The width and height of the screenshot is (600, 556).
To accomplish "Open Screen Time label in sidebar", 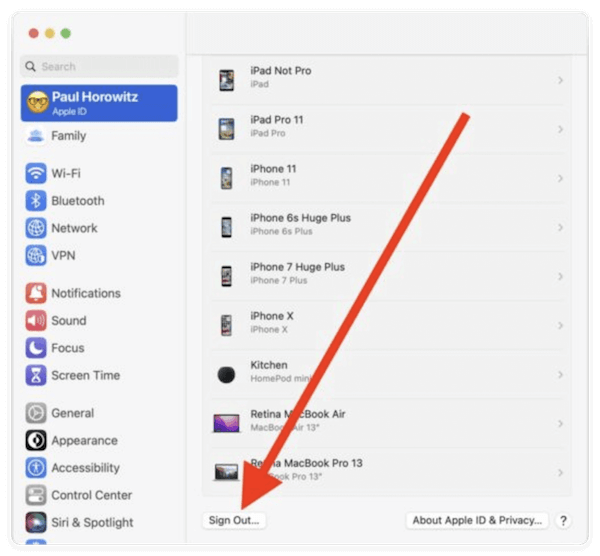I will 86,375.
